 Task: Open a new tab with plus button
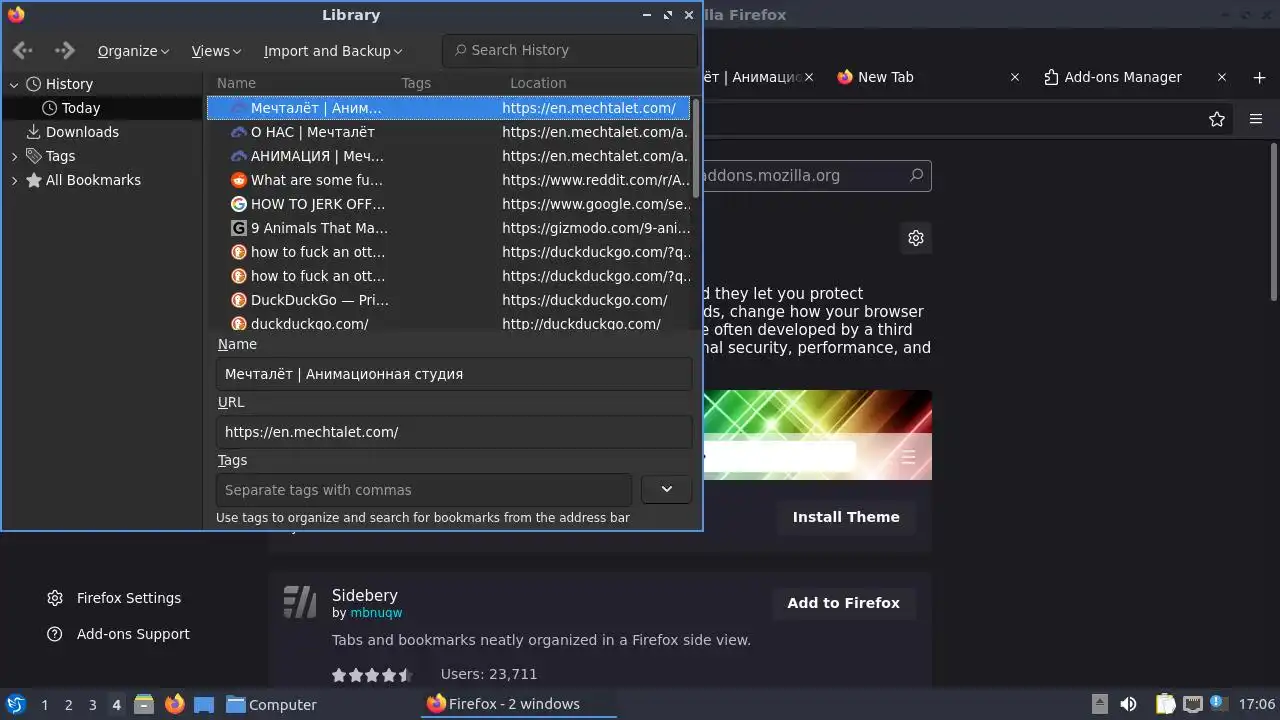pos(1259,77)
